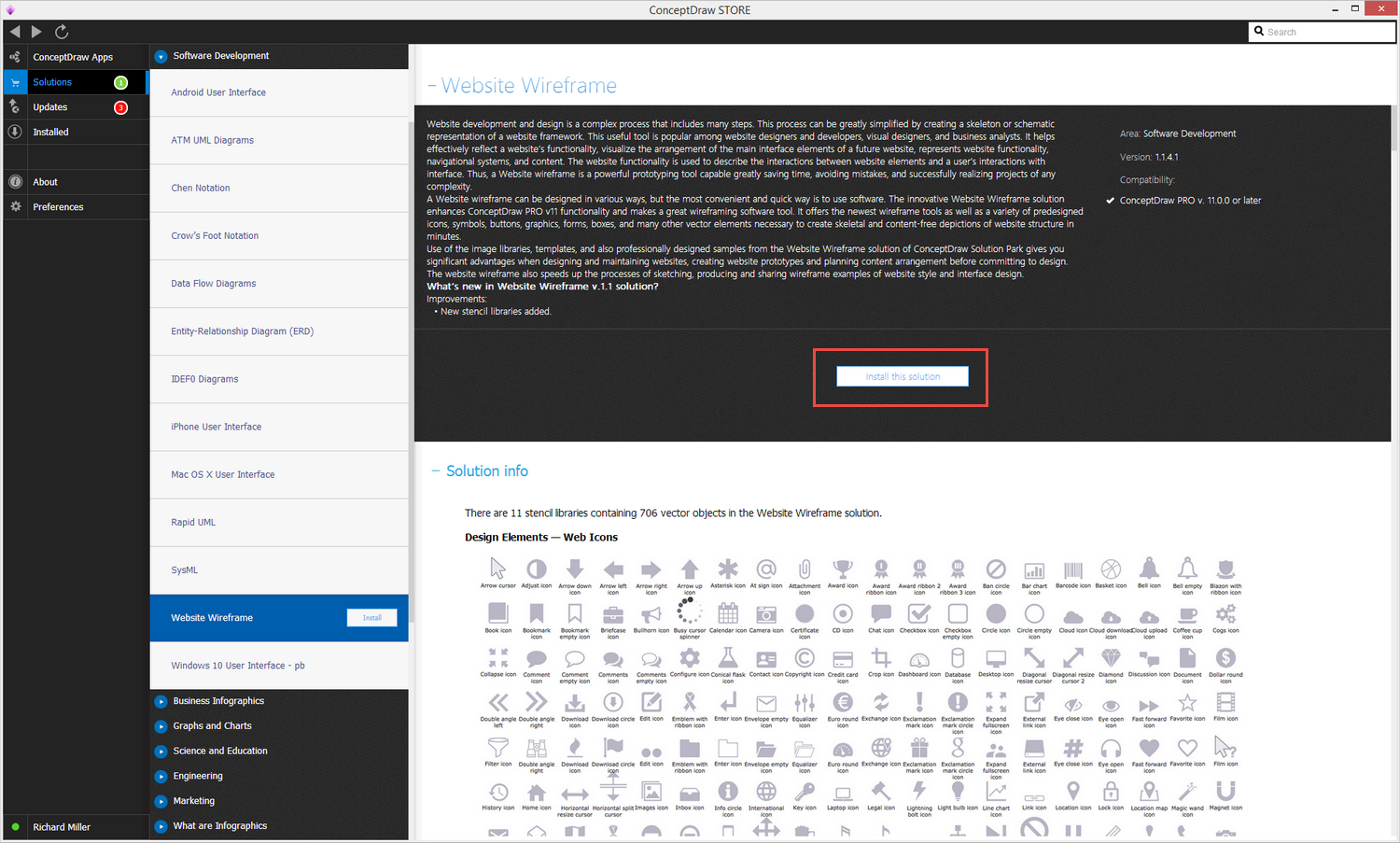Viewport: 1400px width, 843px height.
Task: Select the Adjust icon in Web Icons
Action: pyautogui.click(x=537, y=569)
